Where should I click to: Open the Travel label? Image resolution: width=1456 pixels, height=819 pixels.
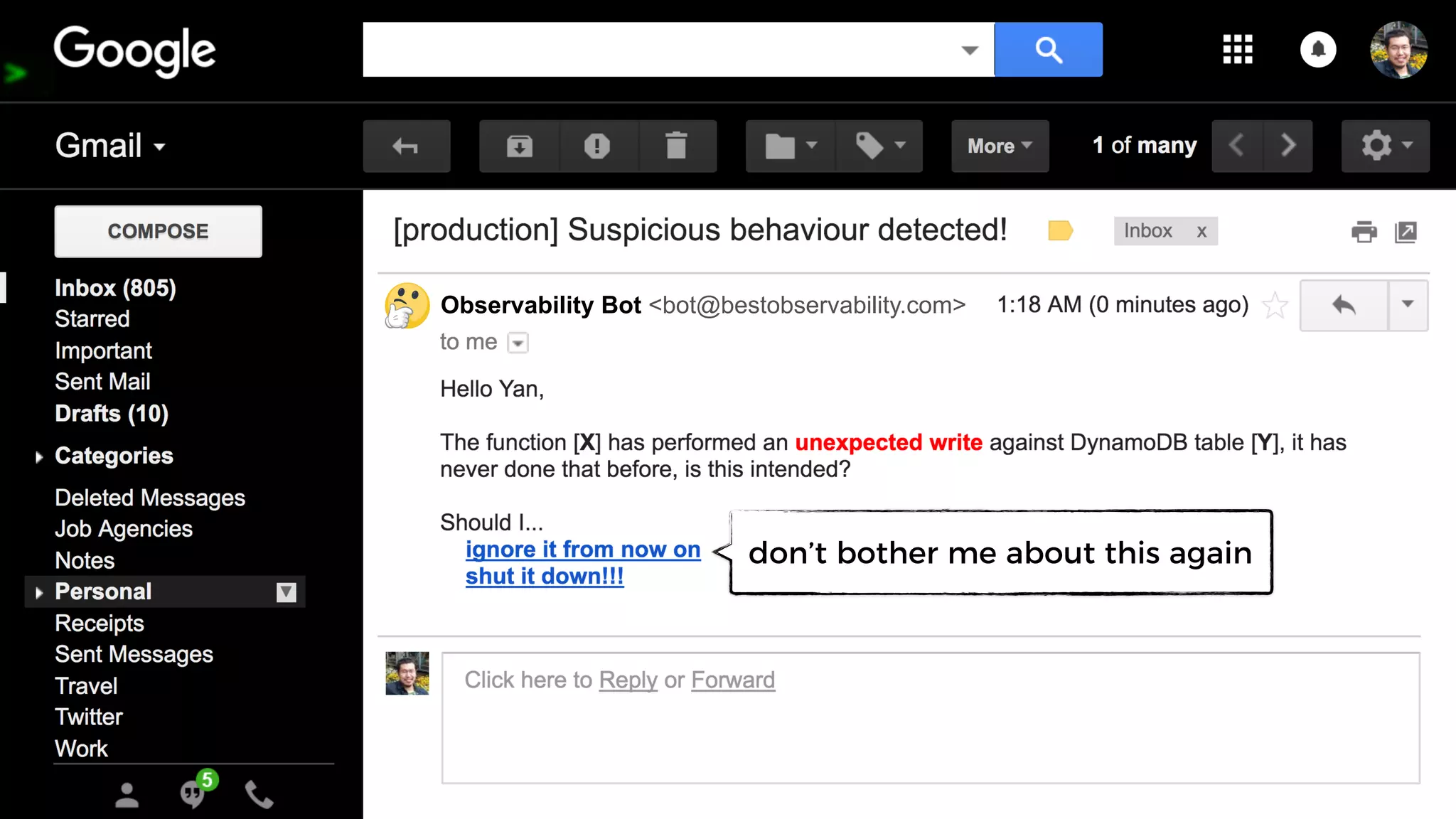click(86, 686)
